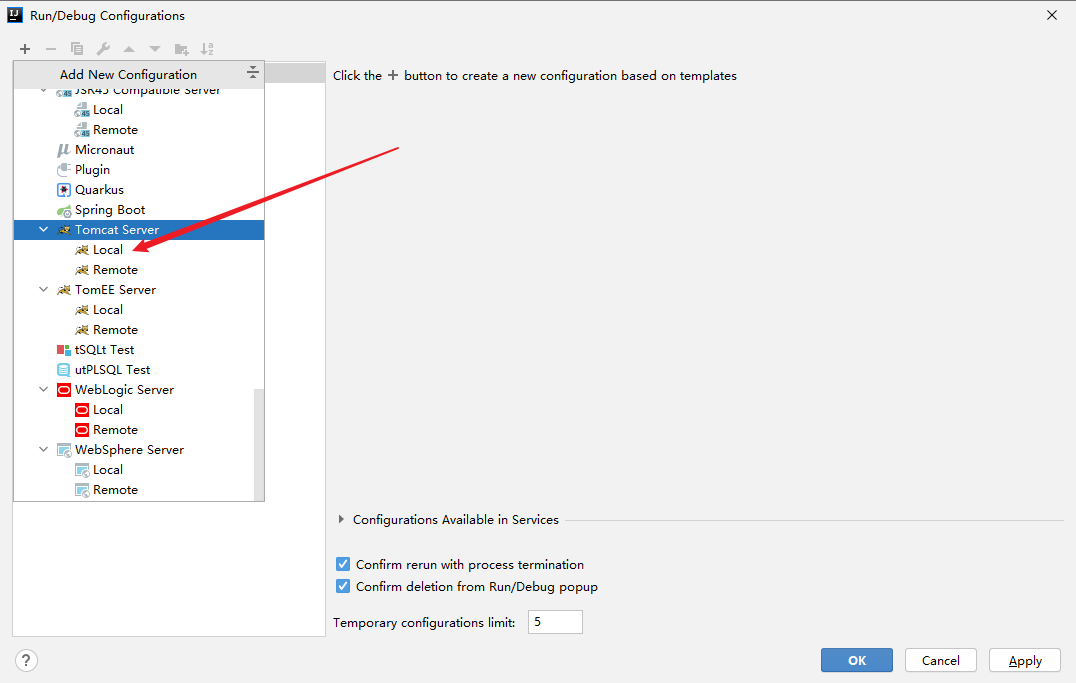Expand Configurations Available in Services

point(341,520)
